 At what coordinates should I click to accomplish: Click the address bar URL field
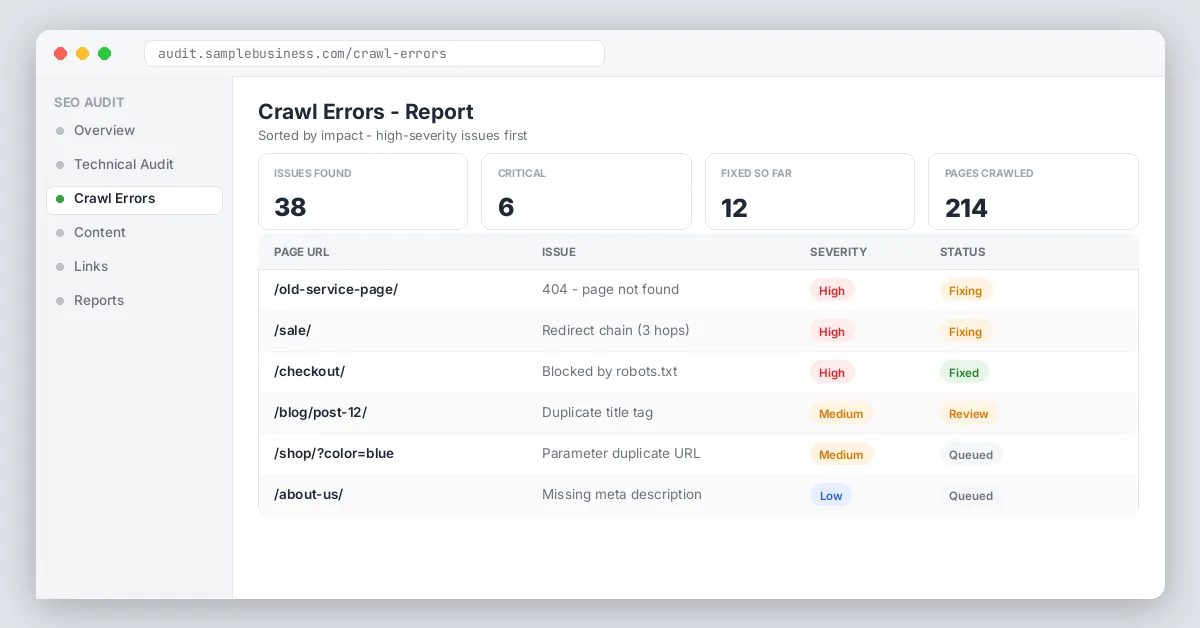point(374,53)
